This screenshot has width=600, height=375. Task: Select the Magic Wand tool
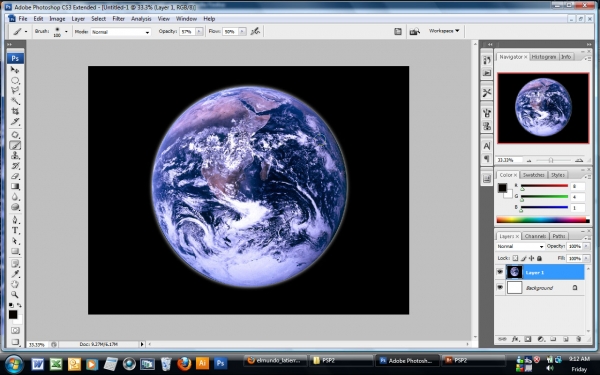click(x=15, y=101)
